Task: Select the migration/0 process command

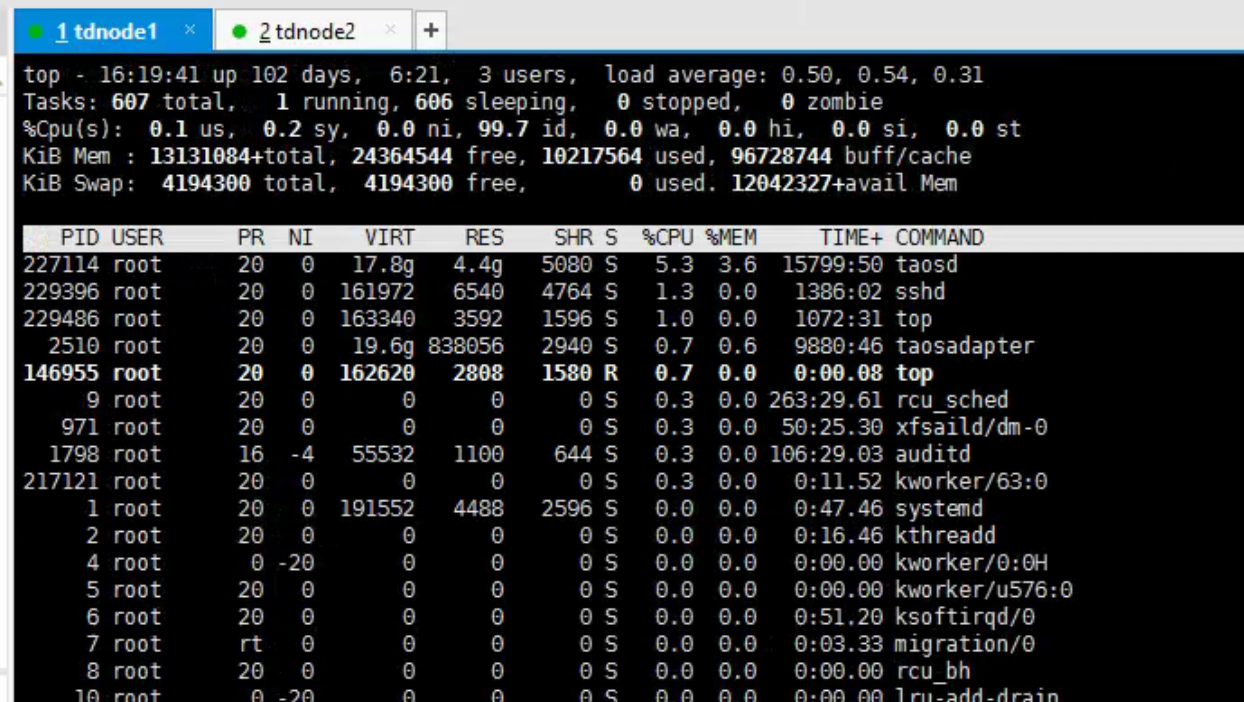Action: (965, 643)
